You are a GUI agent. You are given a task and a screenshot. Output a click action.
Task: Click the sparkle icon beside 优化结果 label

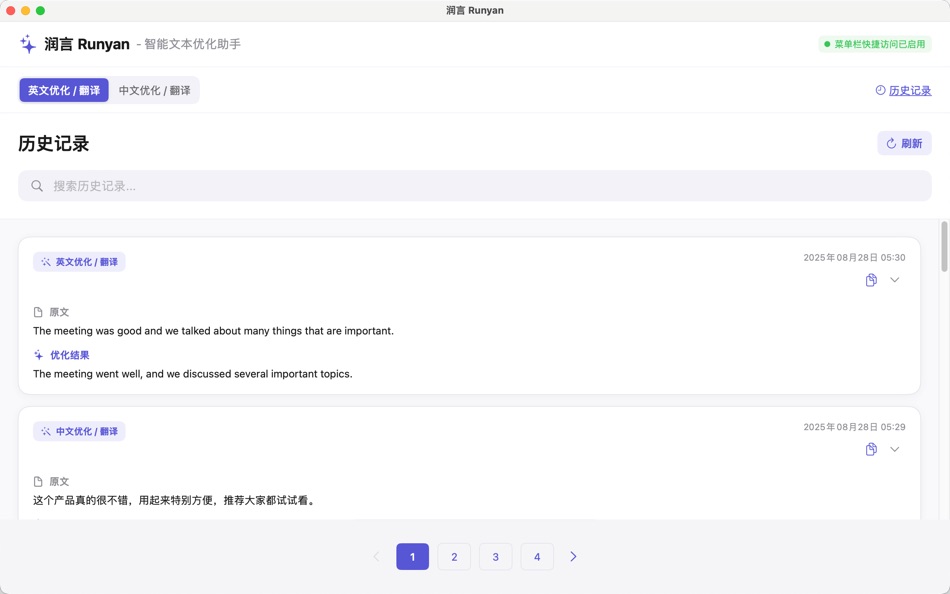(37, 354)
